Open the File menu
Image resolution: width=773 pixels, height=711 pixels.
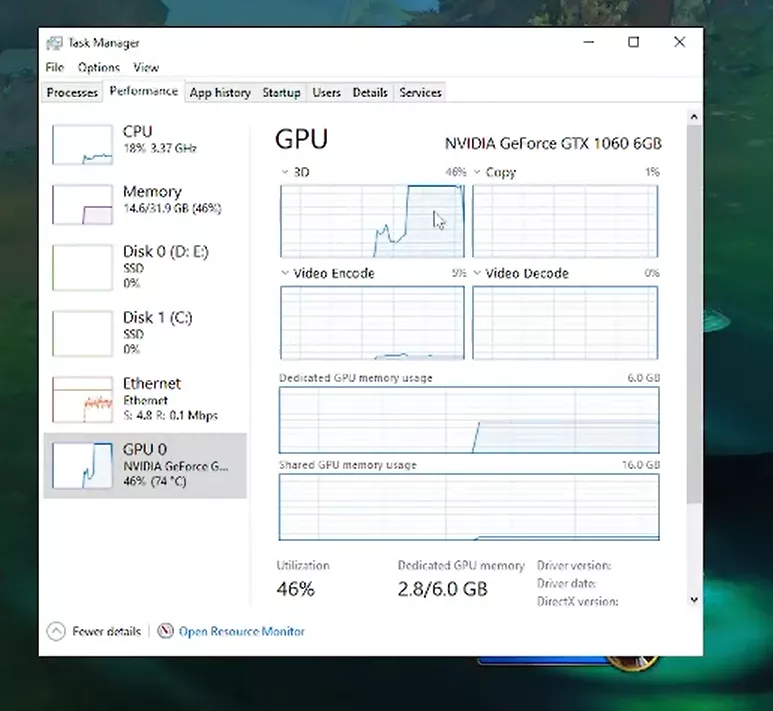pos(55,67)
